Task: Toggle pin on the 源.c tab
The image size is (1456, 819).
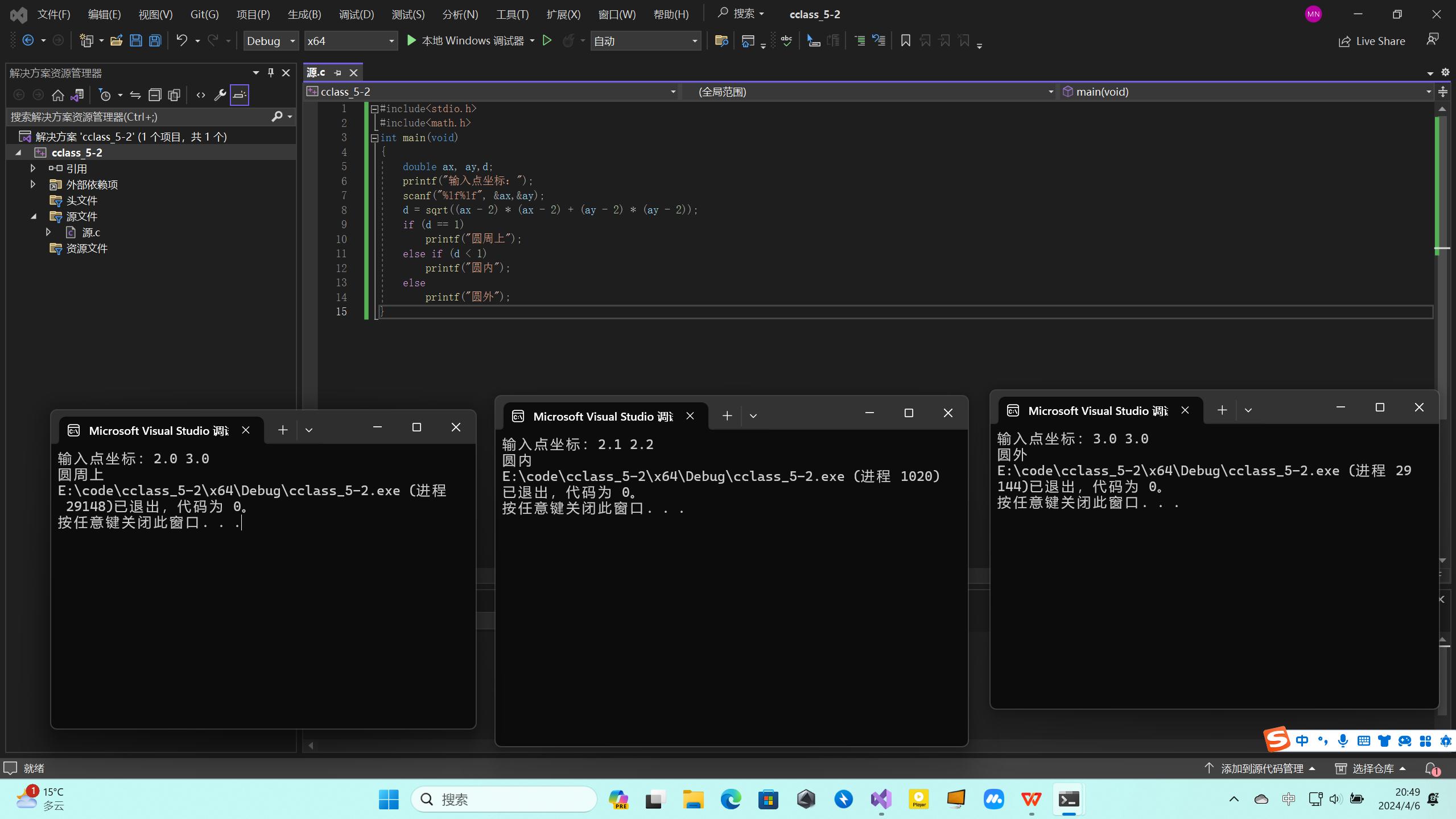Action: tap(337, 73)
